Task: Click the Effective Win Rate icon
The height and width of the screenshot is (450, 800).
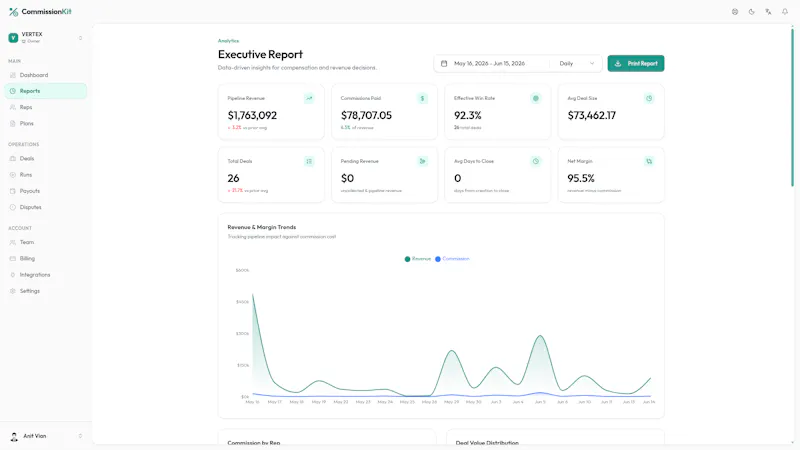Action: (x=536, y=98)
